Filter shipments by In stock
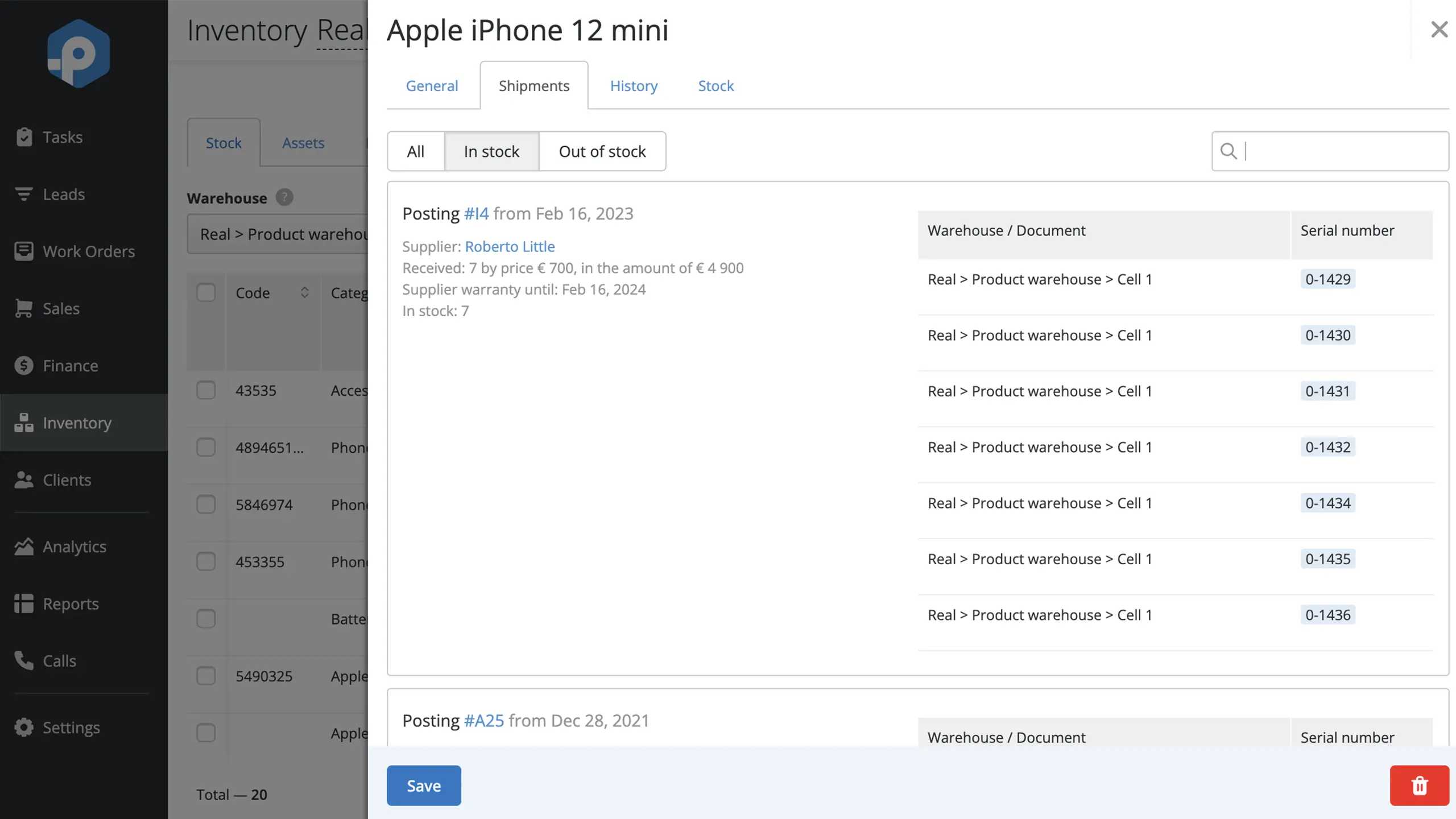Screen dimensions: 1456x819 [491, 151]
